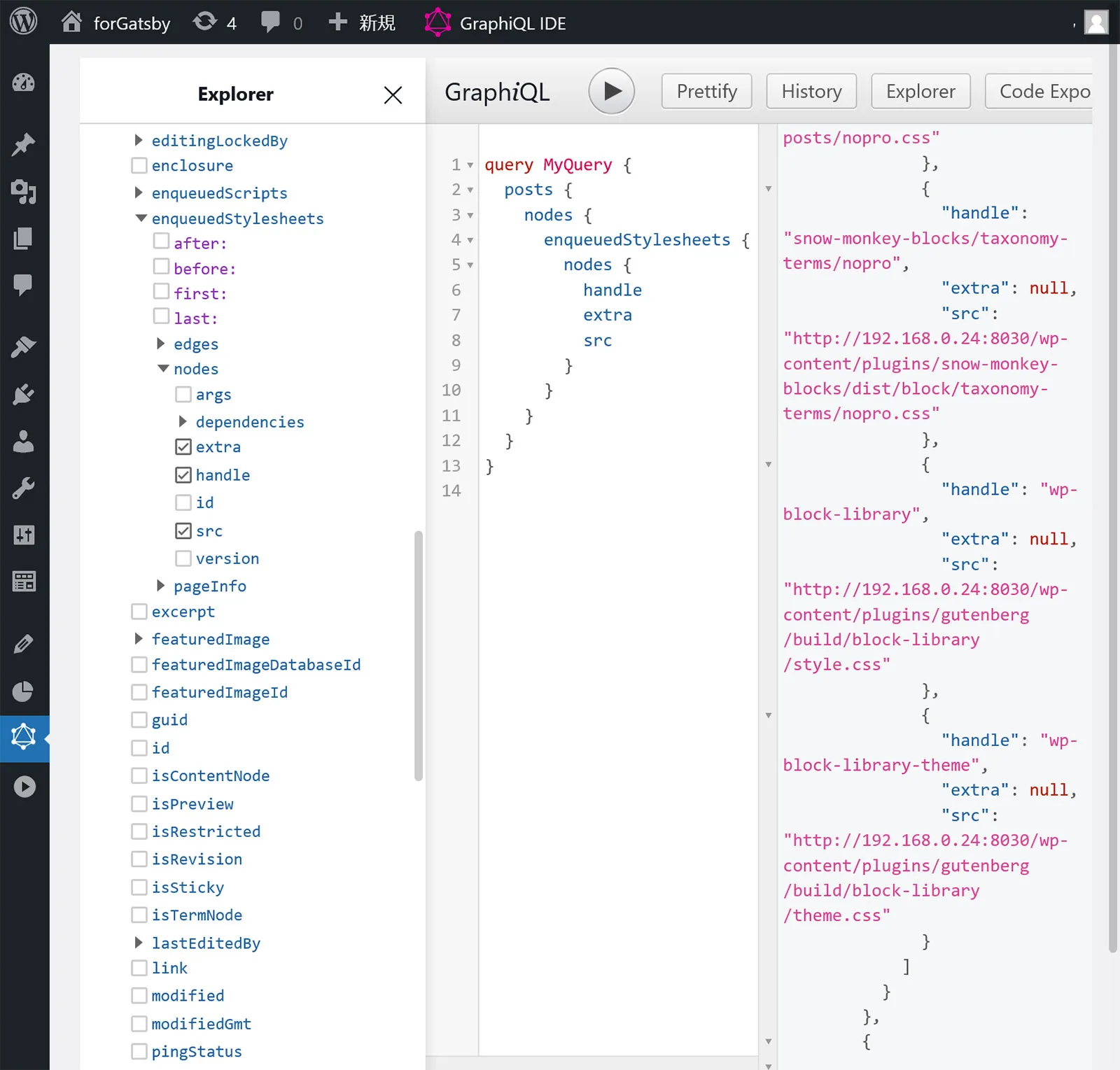Expand the featuredImage field

coord(139,639)
